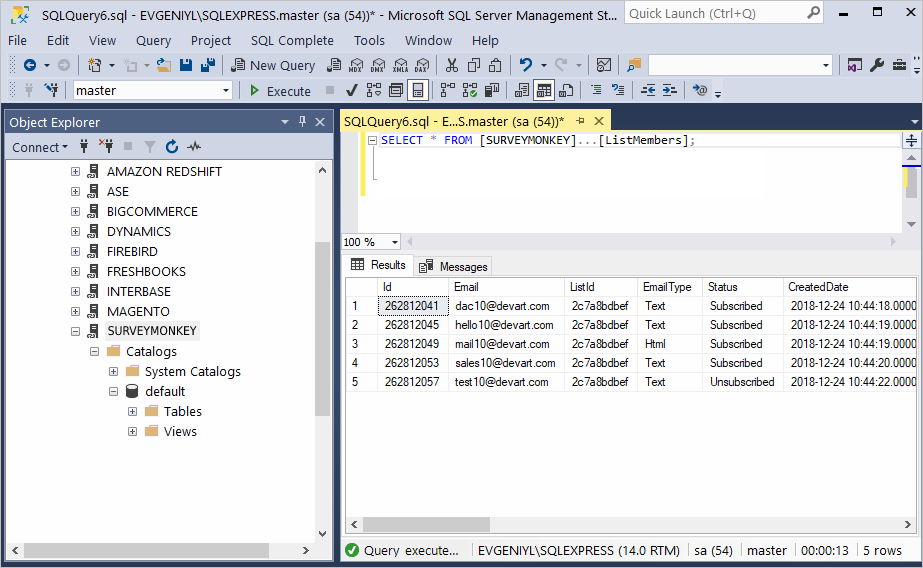This screenshot has width=923, height=568.
Task: Toggle Results to Text mode
Action: [x=522, y=91]
